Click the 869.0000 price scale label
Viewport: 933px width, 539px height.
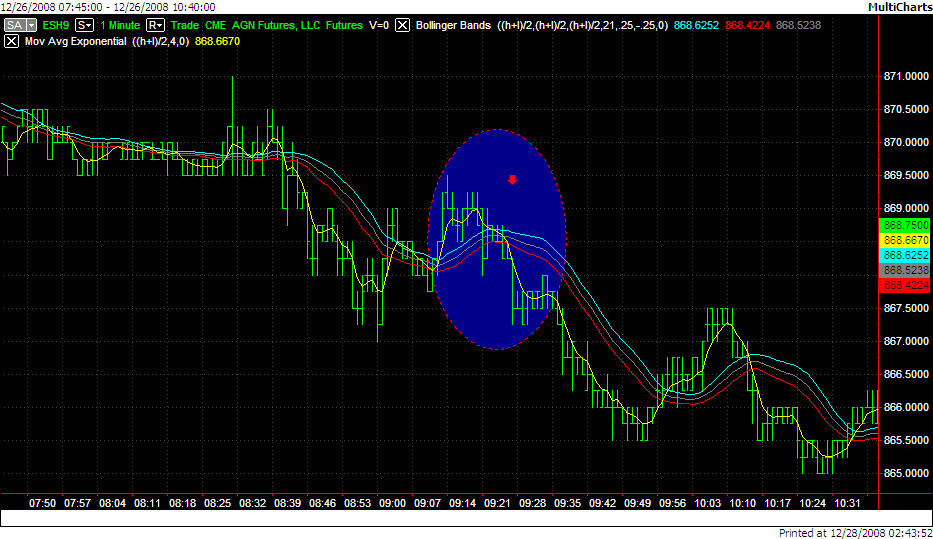click(906, 209)
